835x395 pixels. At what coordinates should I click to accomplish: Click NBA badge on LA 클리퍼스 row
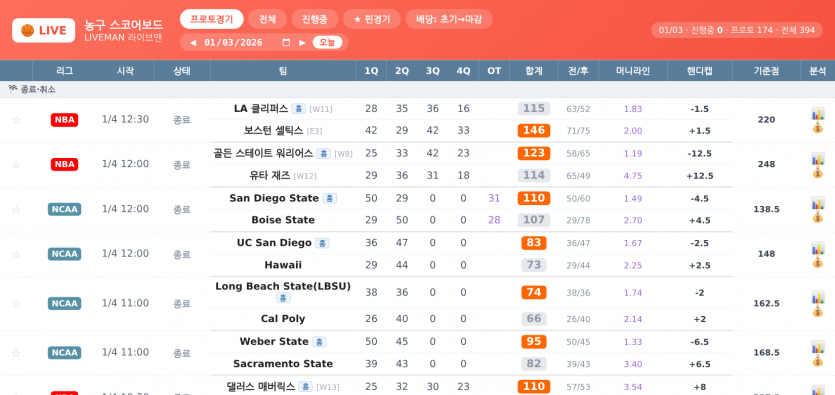pos(64,120)
